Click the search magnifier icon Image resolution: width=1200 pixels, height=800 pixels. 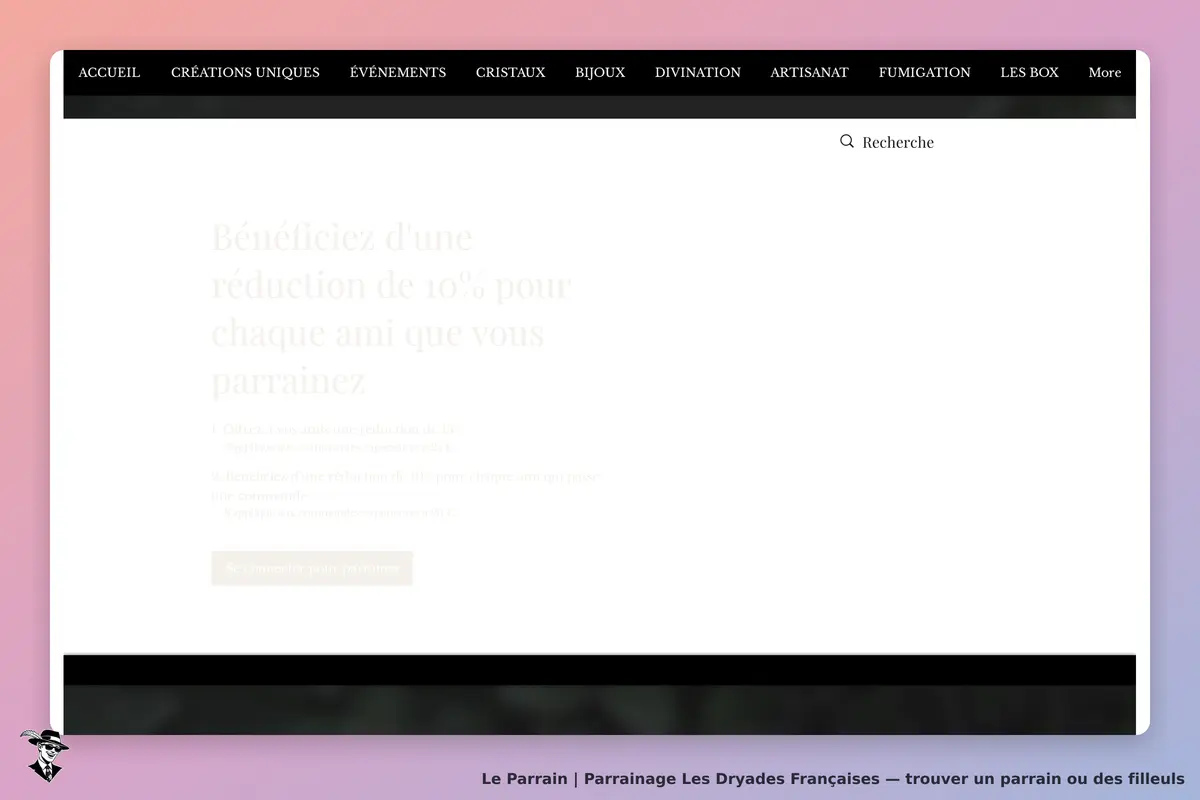[x=847, y=142]
